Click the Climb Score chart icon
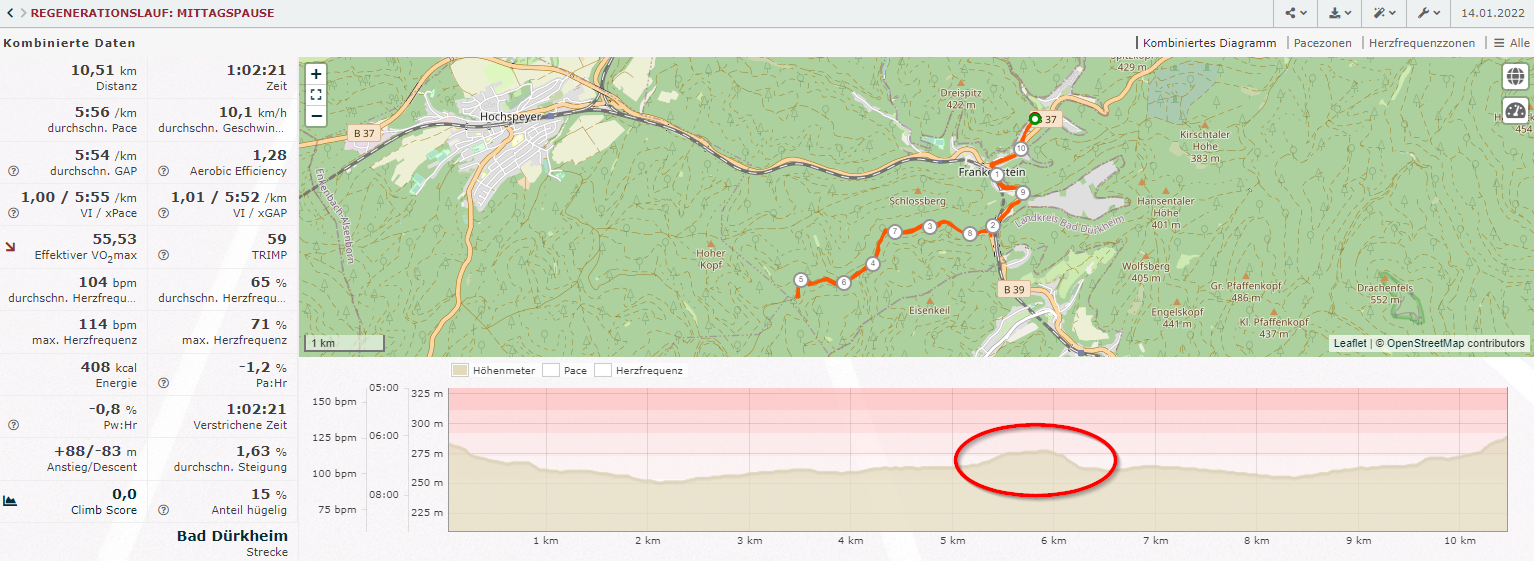1534x561 pixels. click(11, 501)
